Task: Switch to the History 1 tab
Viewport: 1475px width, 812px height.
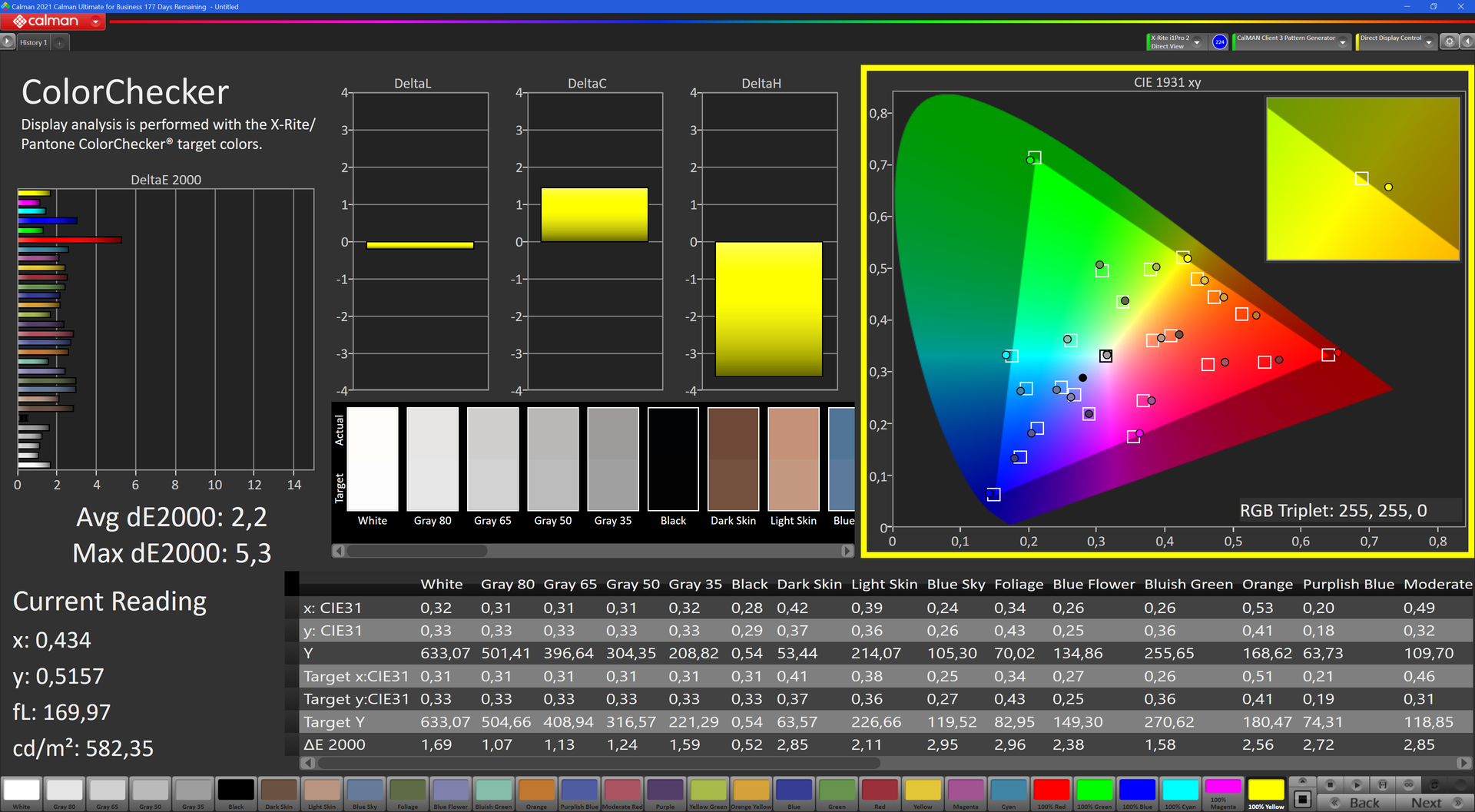Action: tap(33, 43)
